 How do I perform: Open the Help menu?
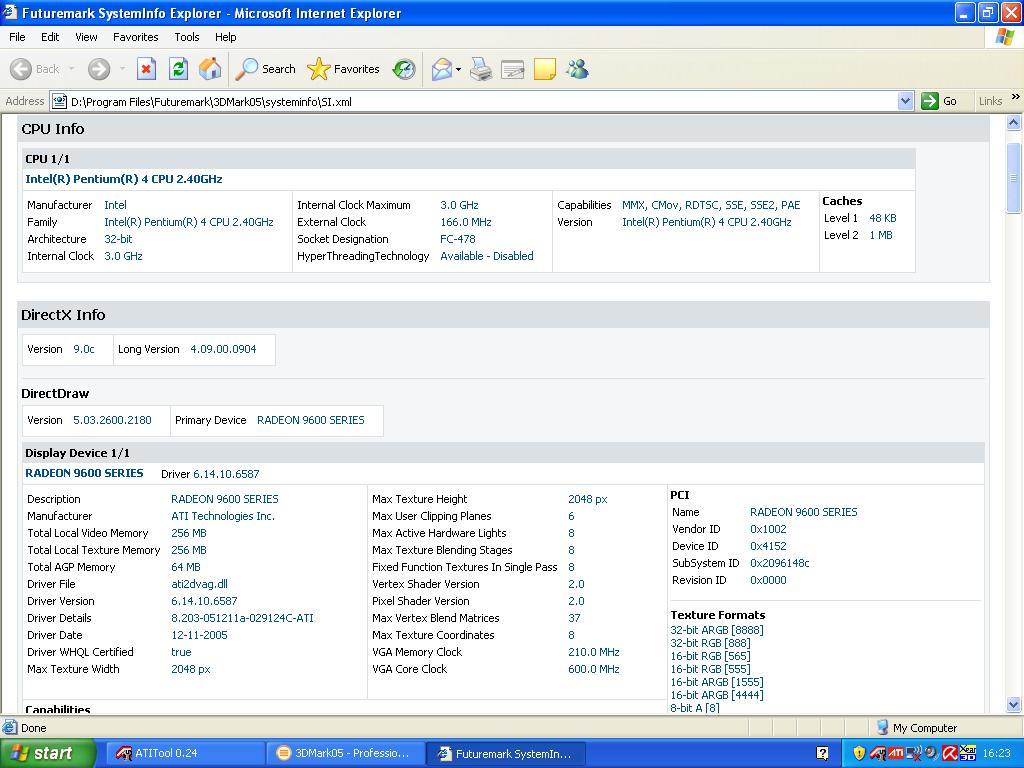pos(225,37)
